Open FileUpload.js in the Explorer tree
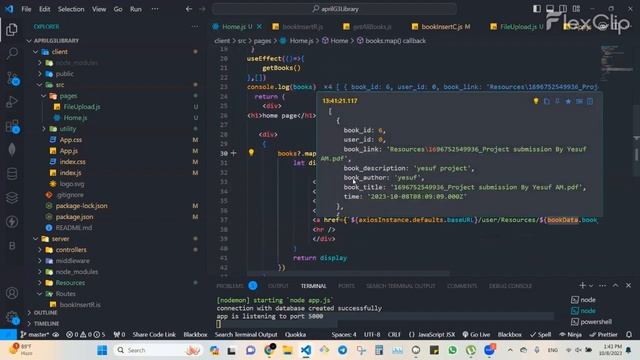Image resolution: width=640 pixels, height=360 pixels. point(82,107)
